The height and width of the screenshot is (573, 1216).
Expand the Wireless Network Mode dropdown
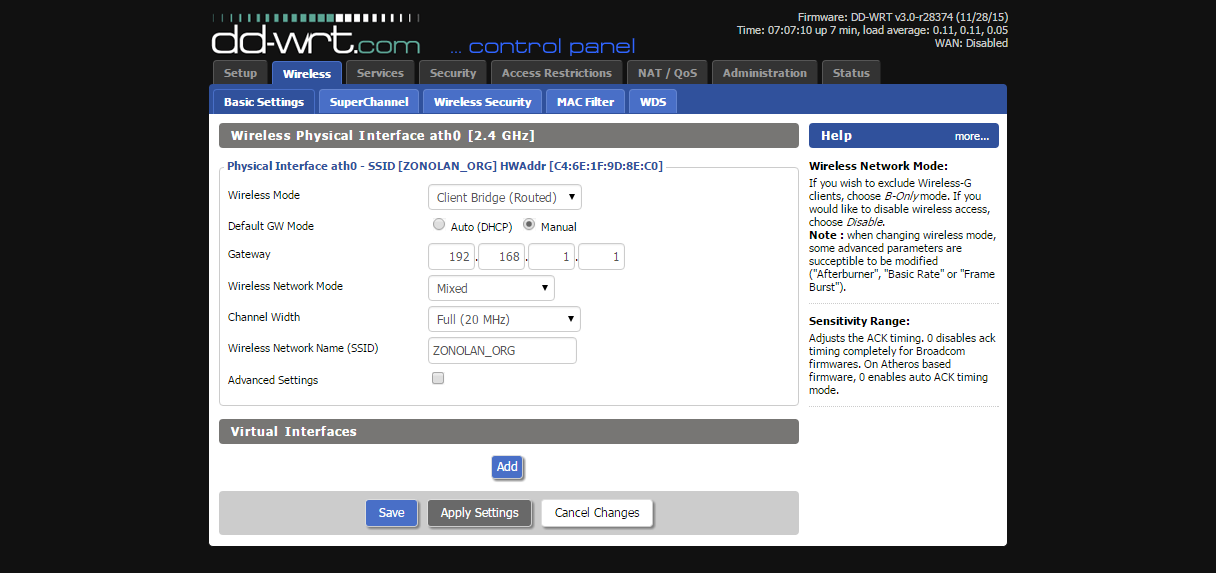491,288
